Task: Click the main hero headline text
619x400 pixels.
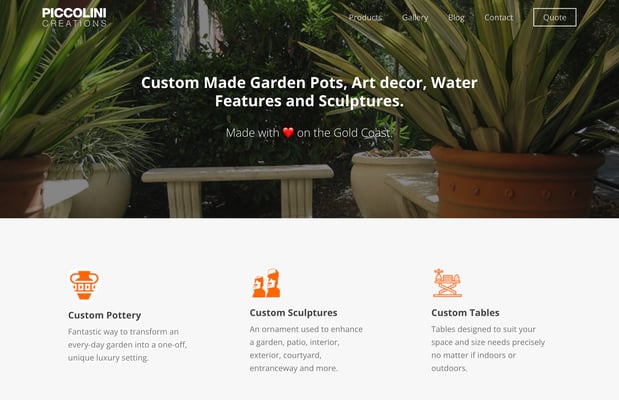Action: tap(309, 92)
